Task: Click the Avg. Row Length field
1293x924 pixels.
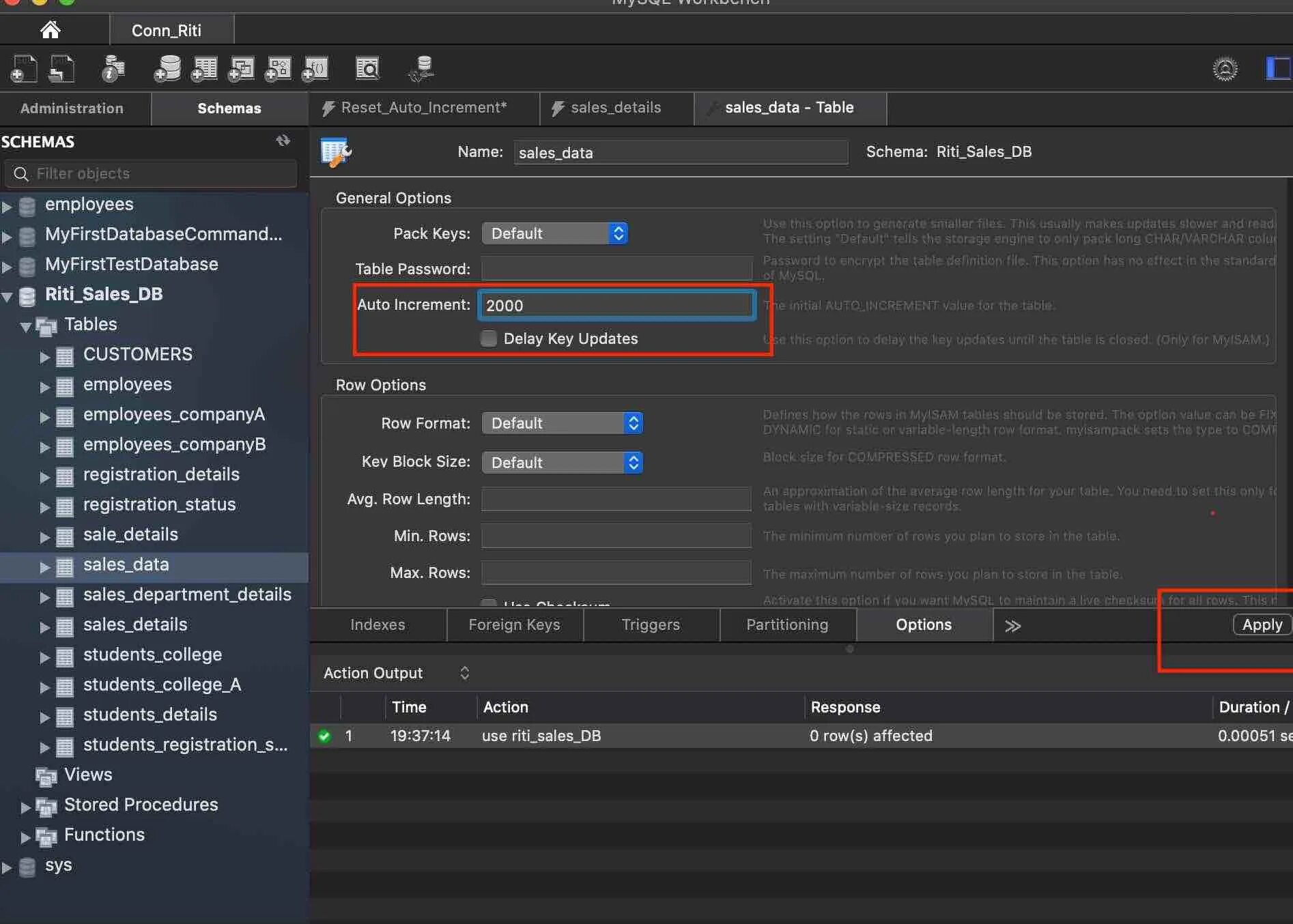Action: 616,499
